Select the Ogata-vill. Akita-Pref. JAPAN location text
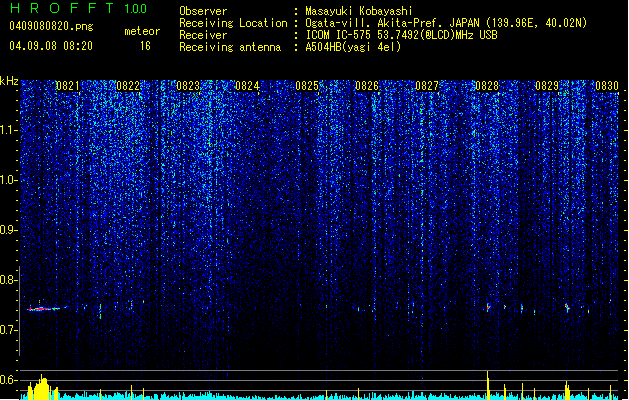Screen dimensions: 629x400 [446, 23]
